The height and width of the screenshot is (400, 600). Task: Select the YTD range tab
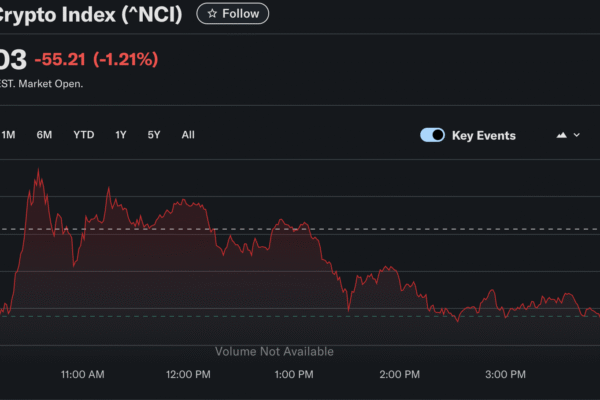pos(84,135)
